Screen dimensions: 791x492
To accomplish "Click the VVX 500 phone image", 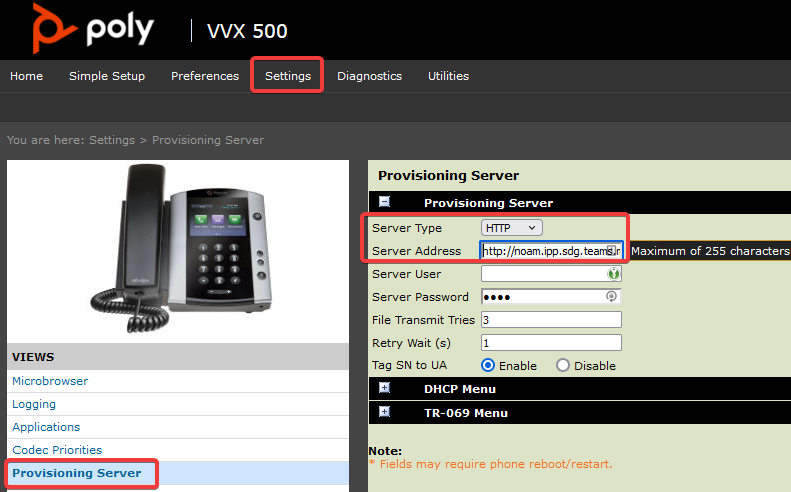I will point(179,247).
